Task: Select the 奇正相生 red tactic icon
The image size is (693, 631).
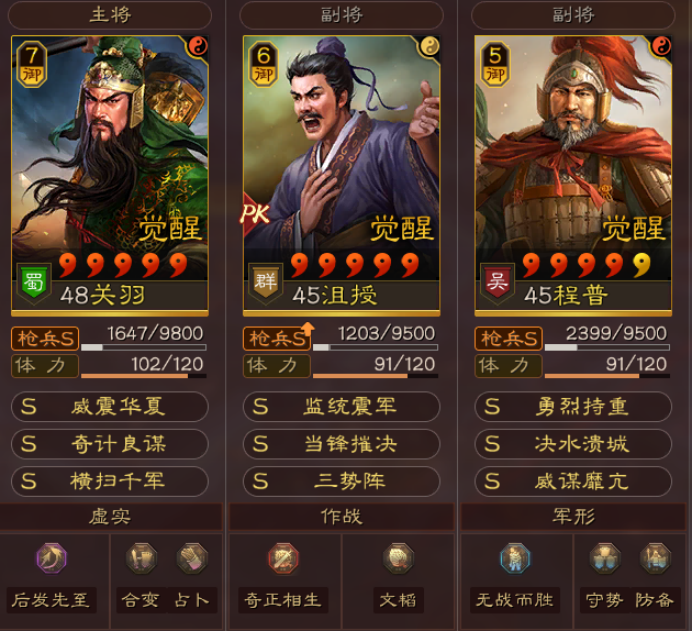Action: coord(283,559)
